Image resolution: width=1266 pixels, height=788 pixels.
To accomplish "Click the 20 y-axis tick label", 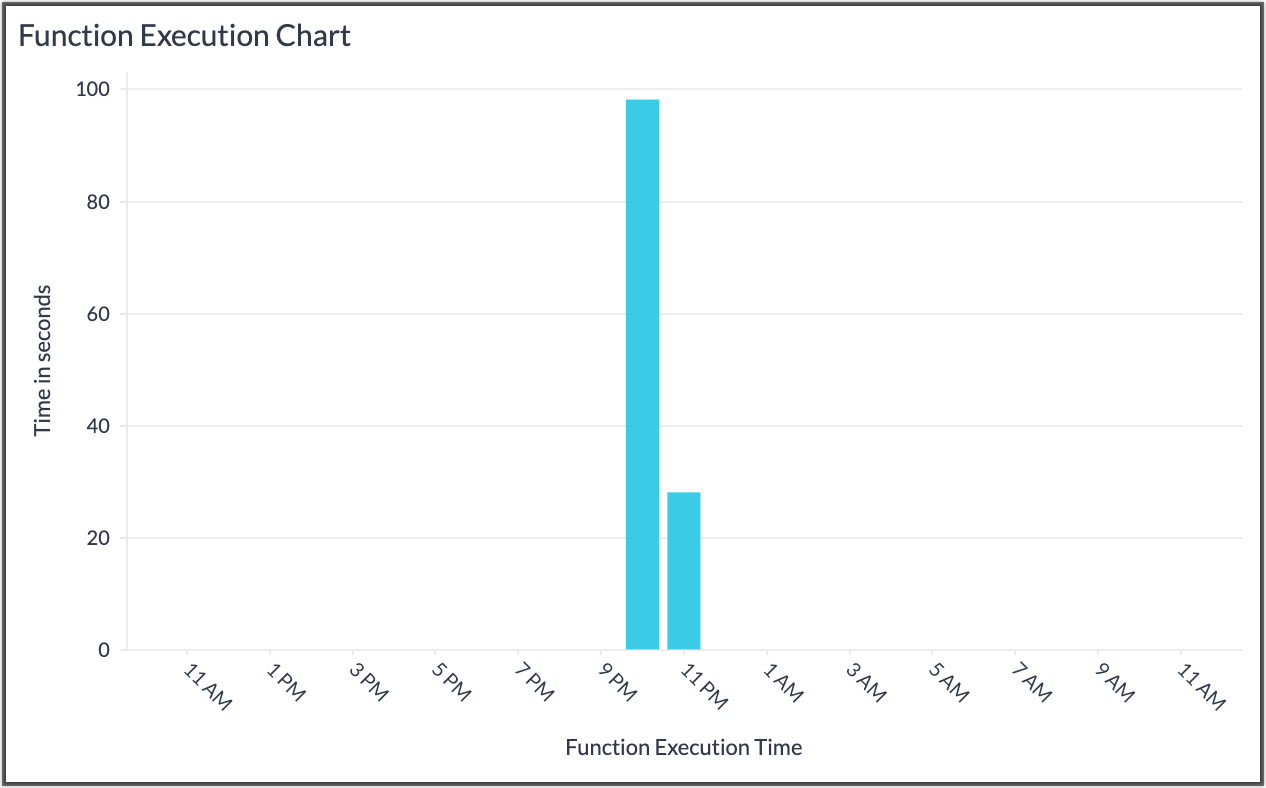I will click(x=98, y=538).
